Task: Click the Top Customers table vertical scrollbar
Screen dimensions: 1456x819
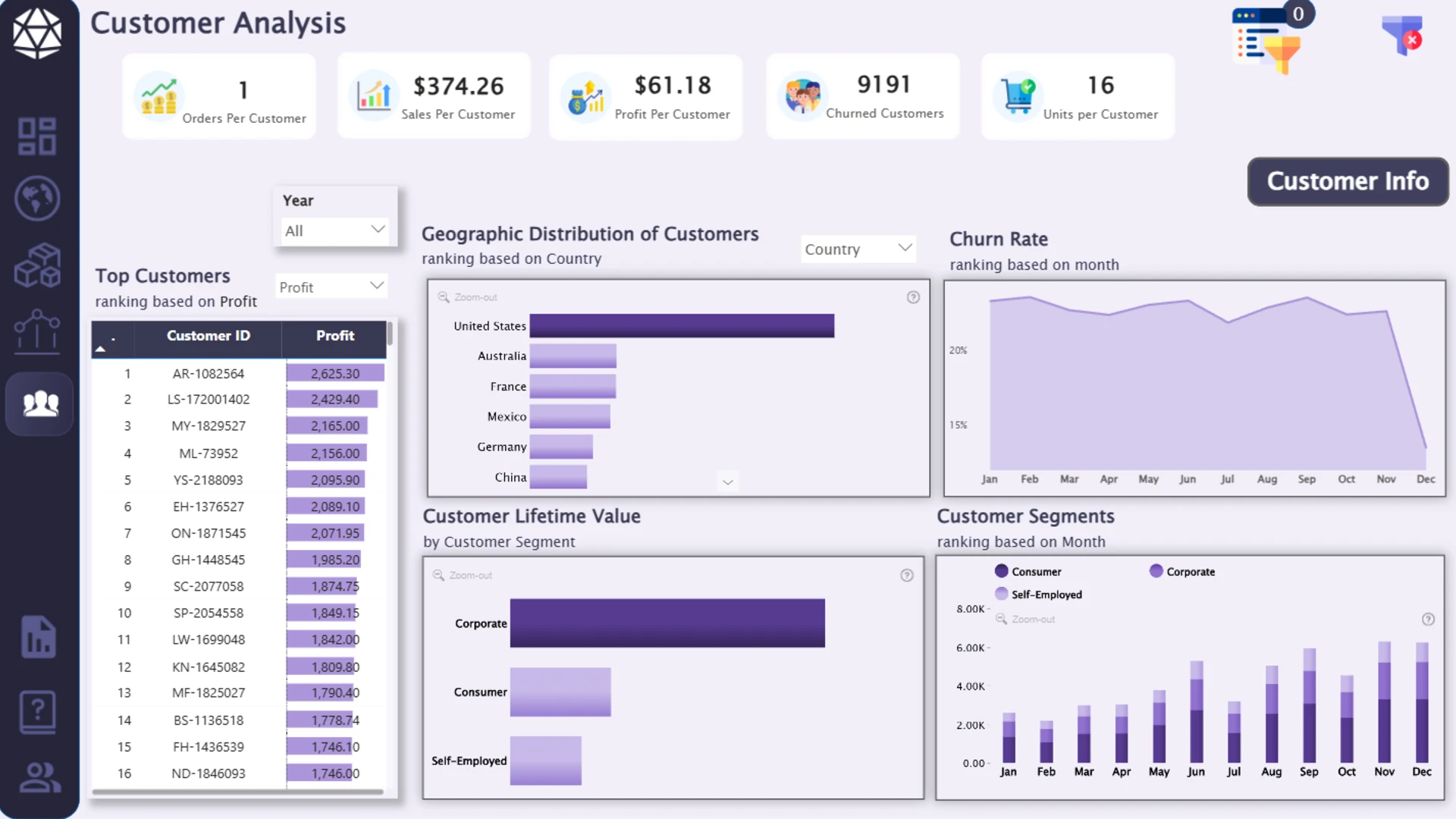Action: click(390, 334)
